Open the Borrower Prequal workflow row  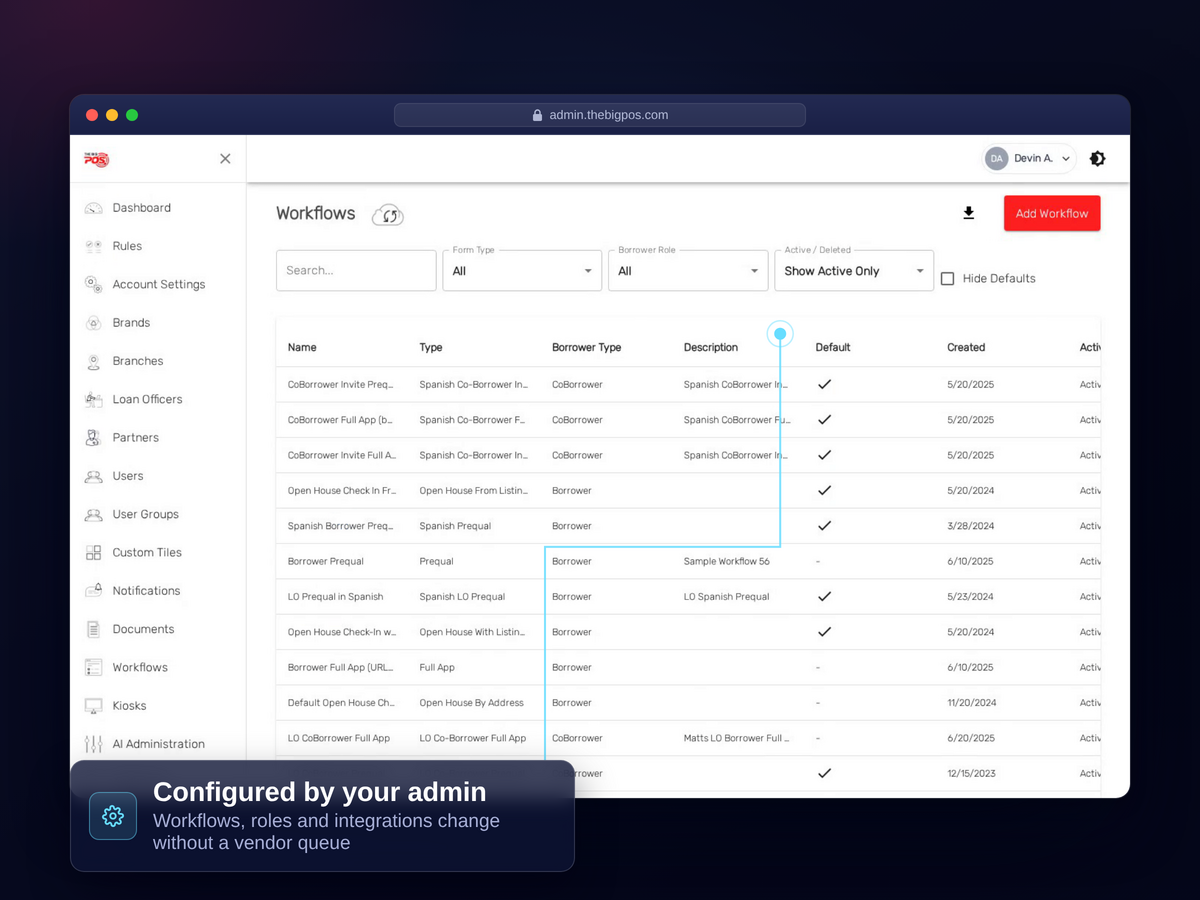688,561
